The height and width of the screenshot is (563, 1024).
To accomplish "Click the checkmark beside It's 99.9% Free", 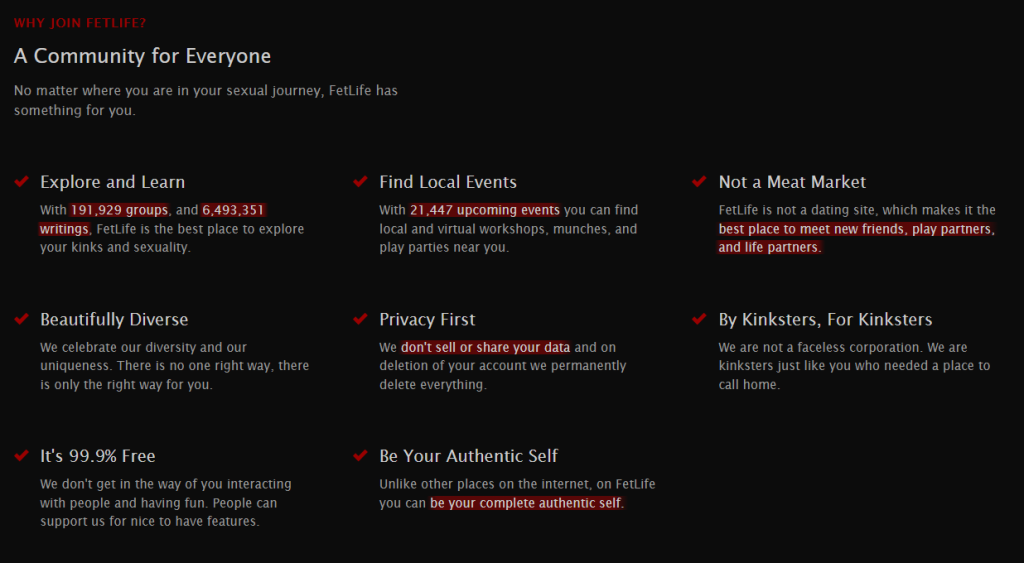I will pyautogui.click(x=21, y=456).
